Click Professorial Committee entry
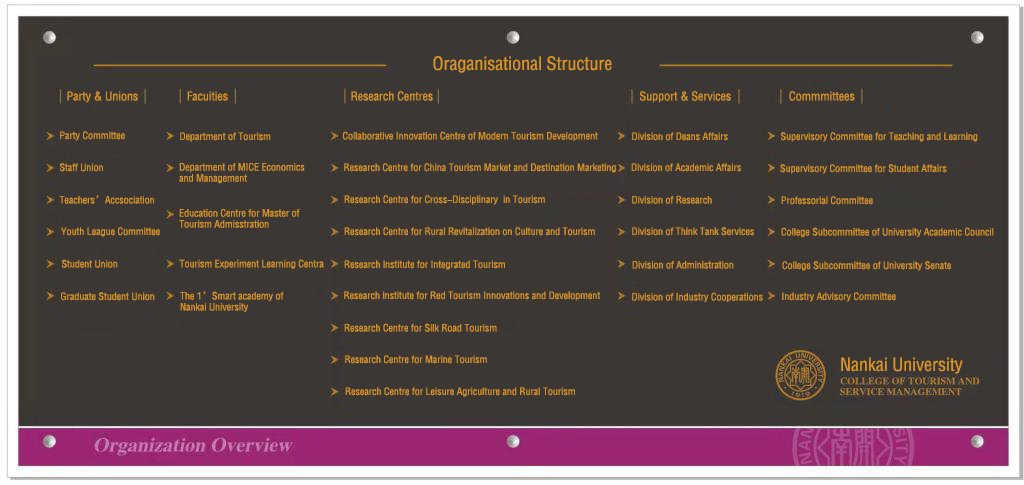The image size is (1024, 485). click(x=827, y=200)
